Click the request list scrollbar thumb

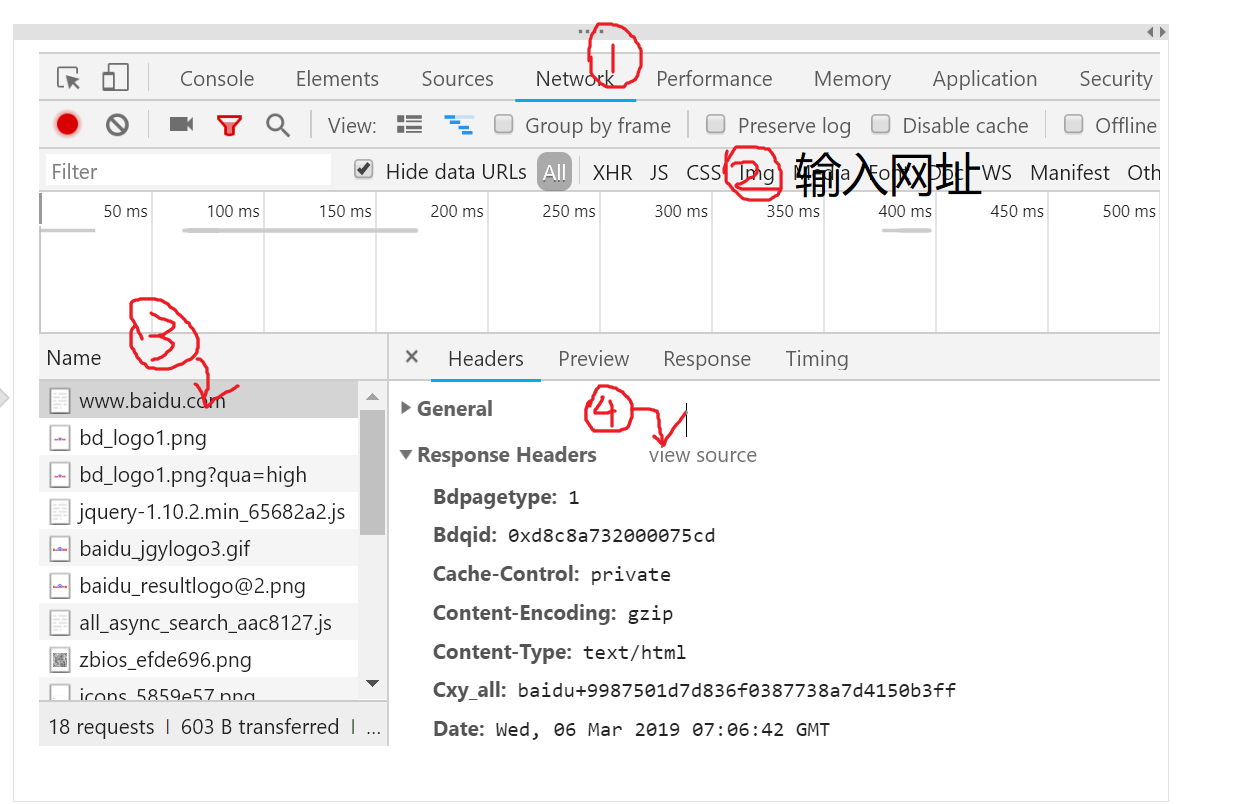click(372, 472)
